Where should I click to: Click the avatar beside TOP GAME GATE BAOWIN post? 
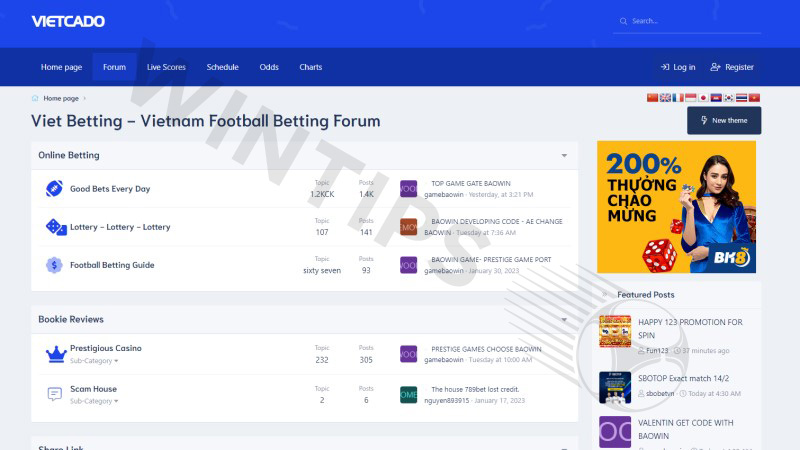click(x=408, y=189)
